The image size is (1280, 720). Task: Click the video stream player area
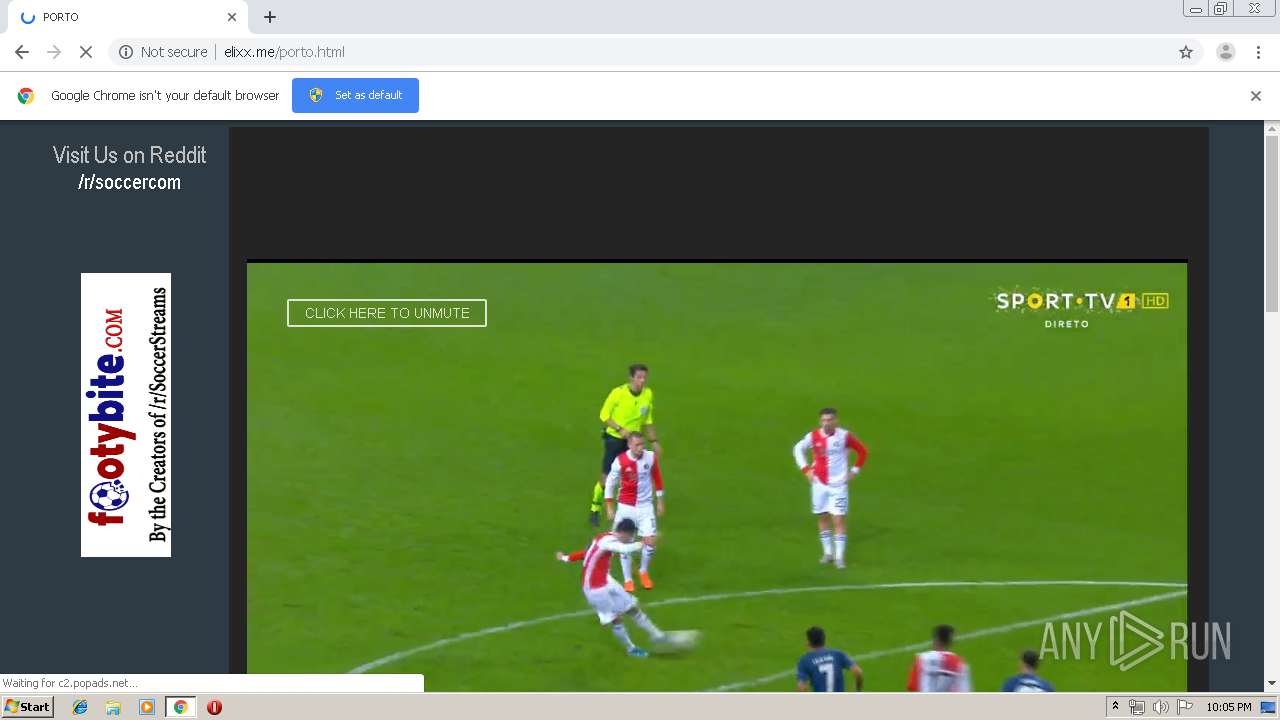click(717, 477)
